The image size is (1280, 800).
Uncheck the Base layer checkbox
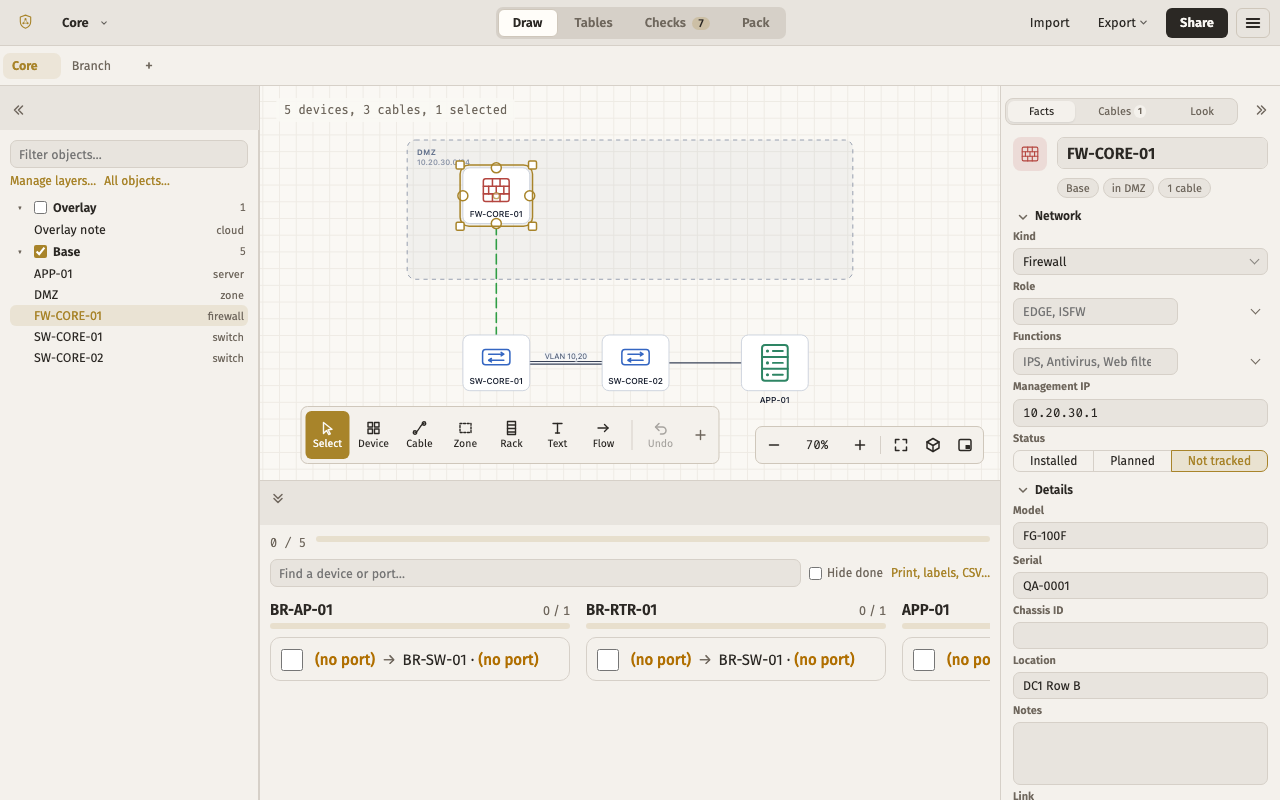click(41, 252)
